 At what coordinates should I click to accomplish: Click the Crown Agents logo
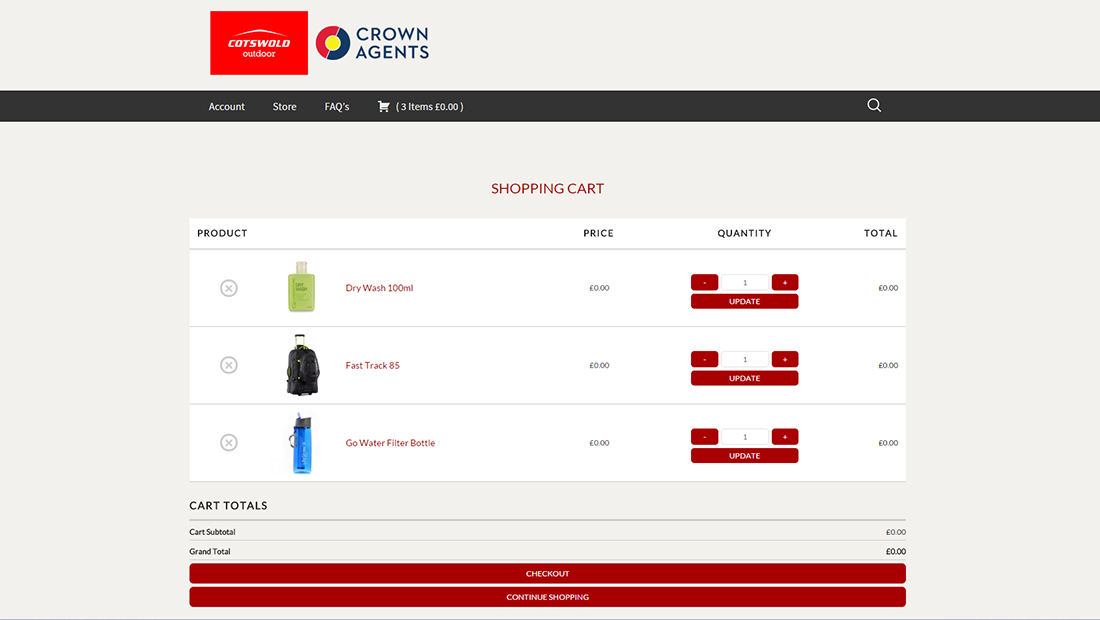[372, 42]
